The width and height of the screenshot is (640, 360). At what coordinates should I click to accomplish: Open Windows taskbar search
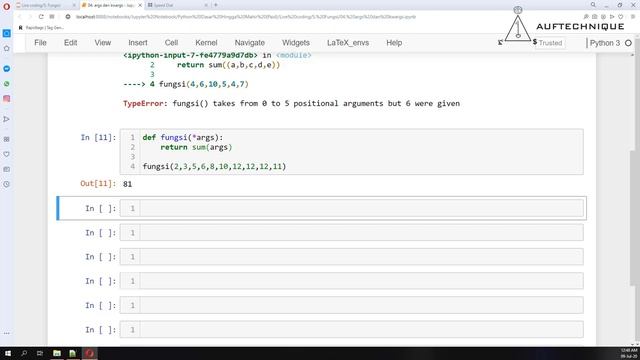tap(24, 353)
